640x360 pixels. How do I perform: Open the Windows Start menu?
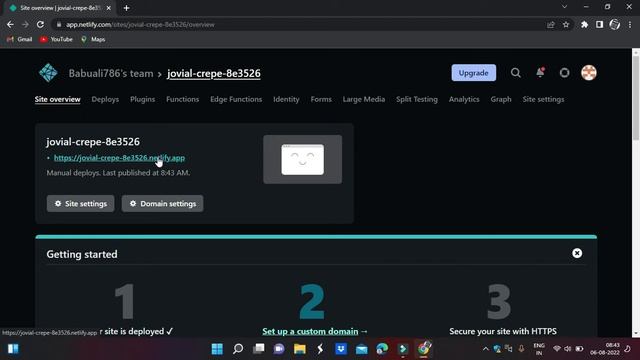pos(217,349)
